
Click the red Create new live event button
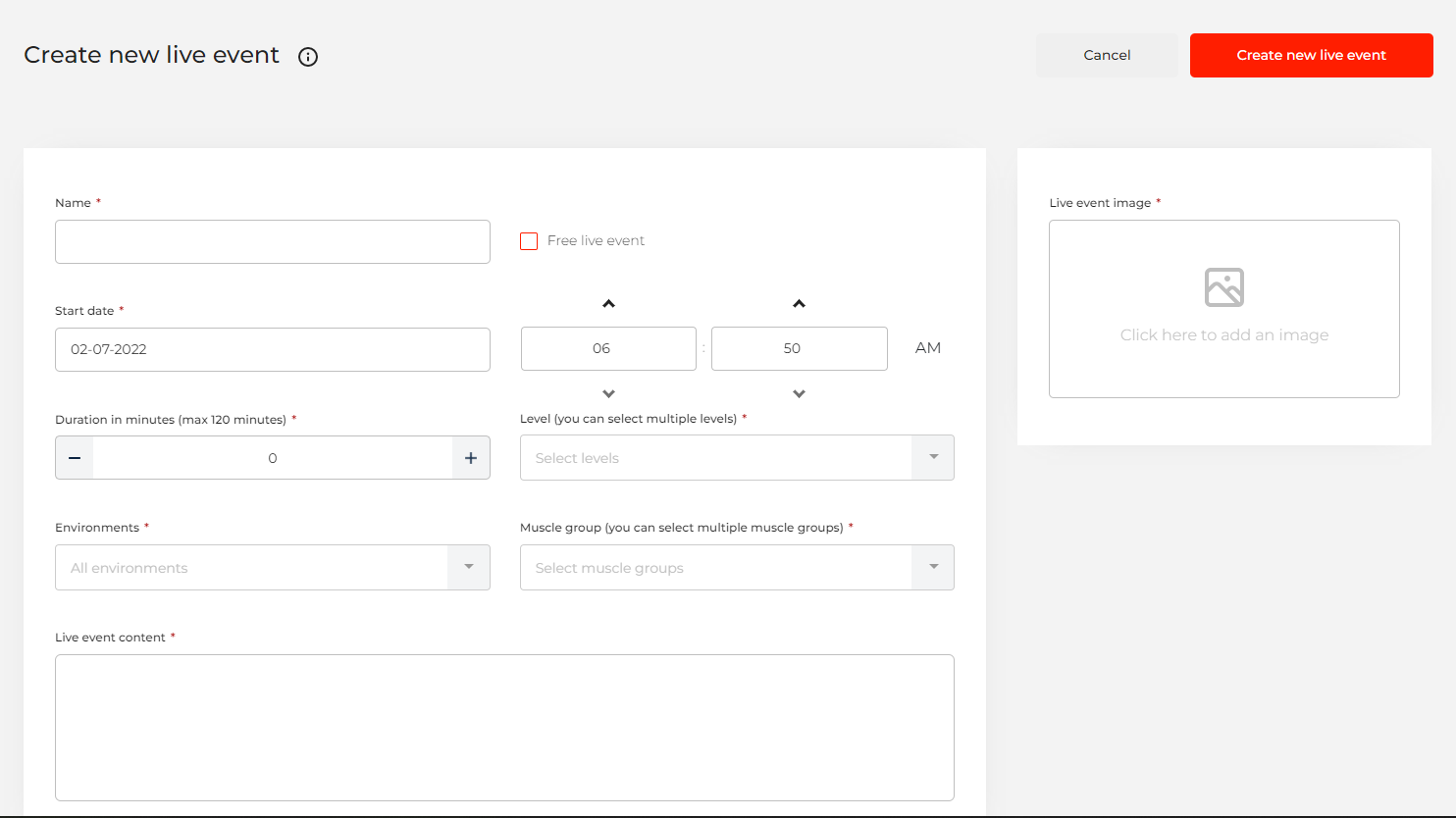[x=1311, y=55]
